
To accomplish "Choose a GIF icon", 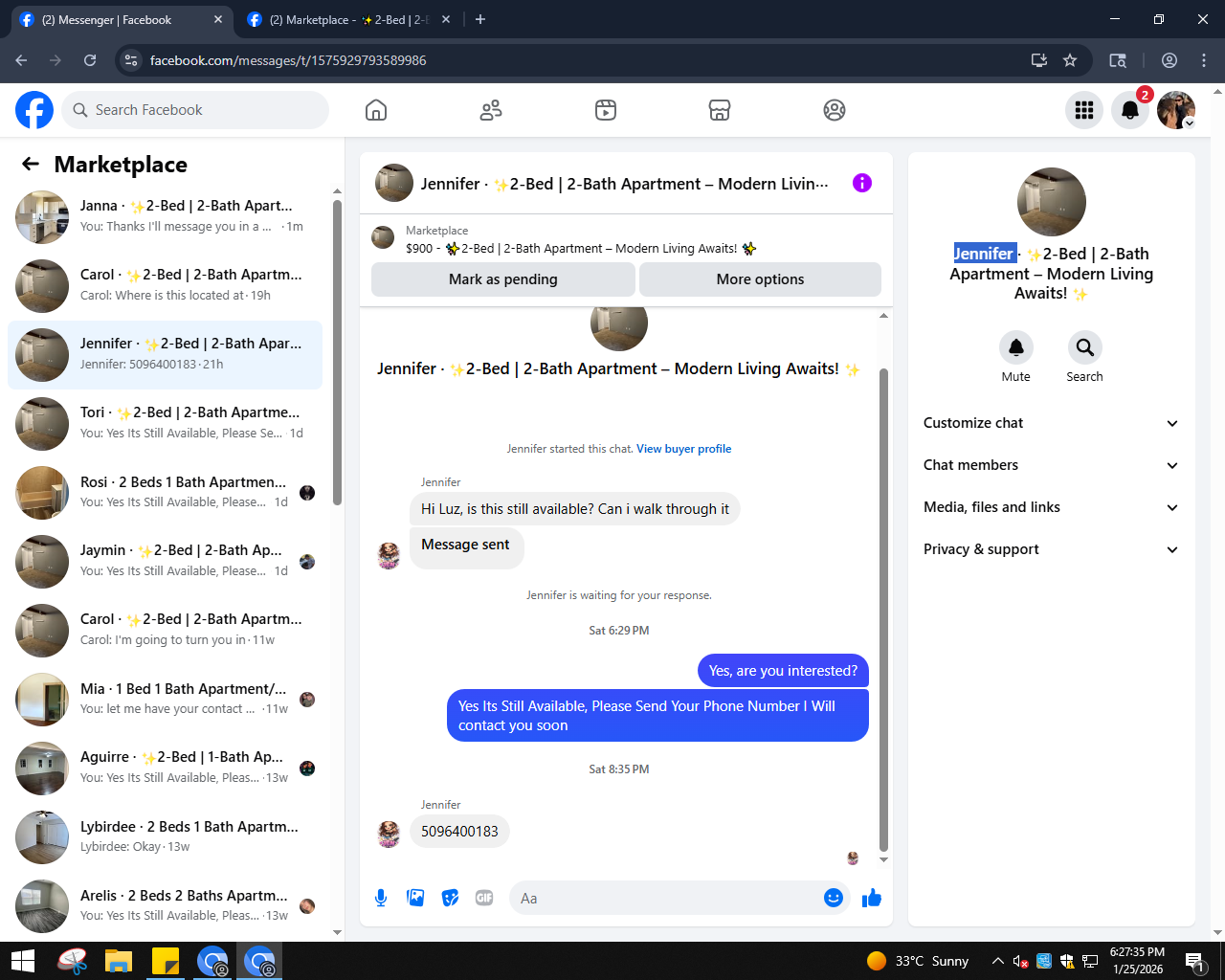I will click(x=484, y=898).
